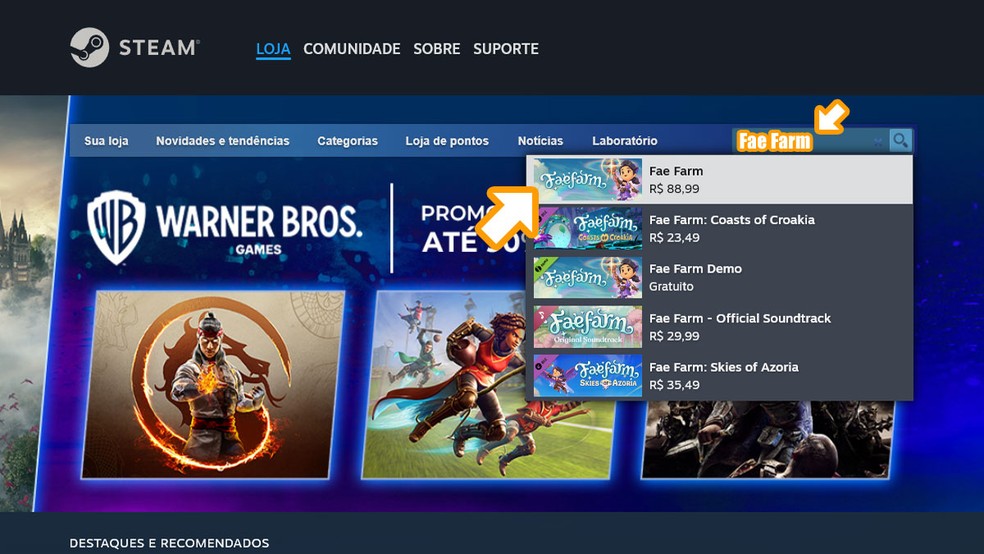984x554 pixels.
Task: Open Loja de pontos
Action: [x=447, y=141]
